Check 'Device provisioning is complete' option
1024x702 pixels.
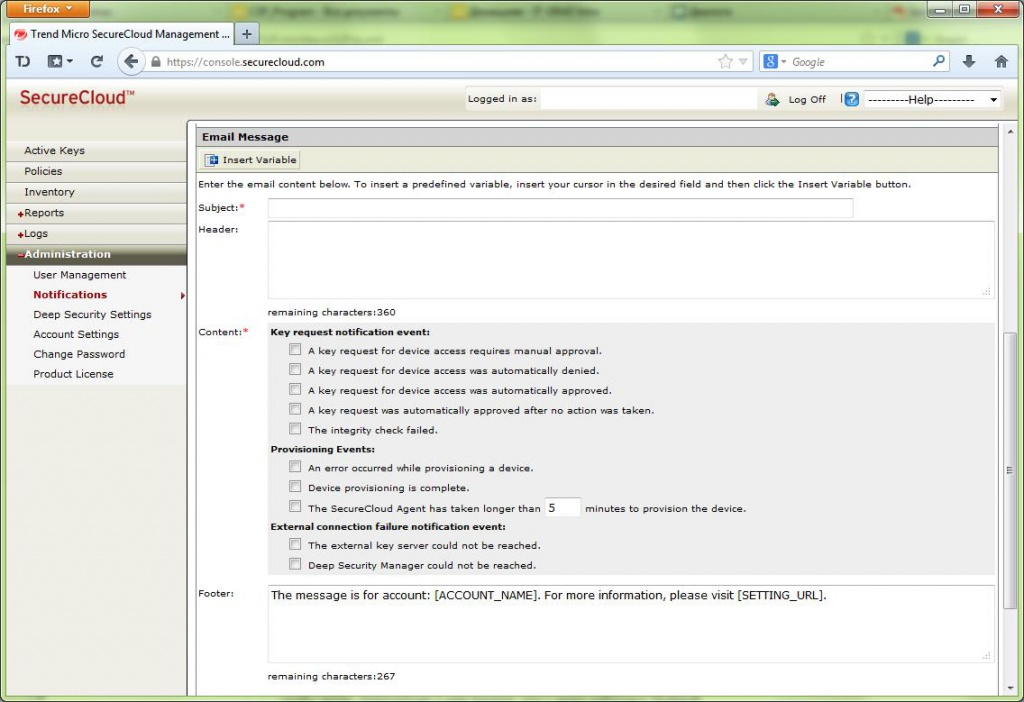(x=295, y=487)
